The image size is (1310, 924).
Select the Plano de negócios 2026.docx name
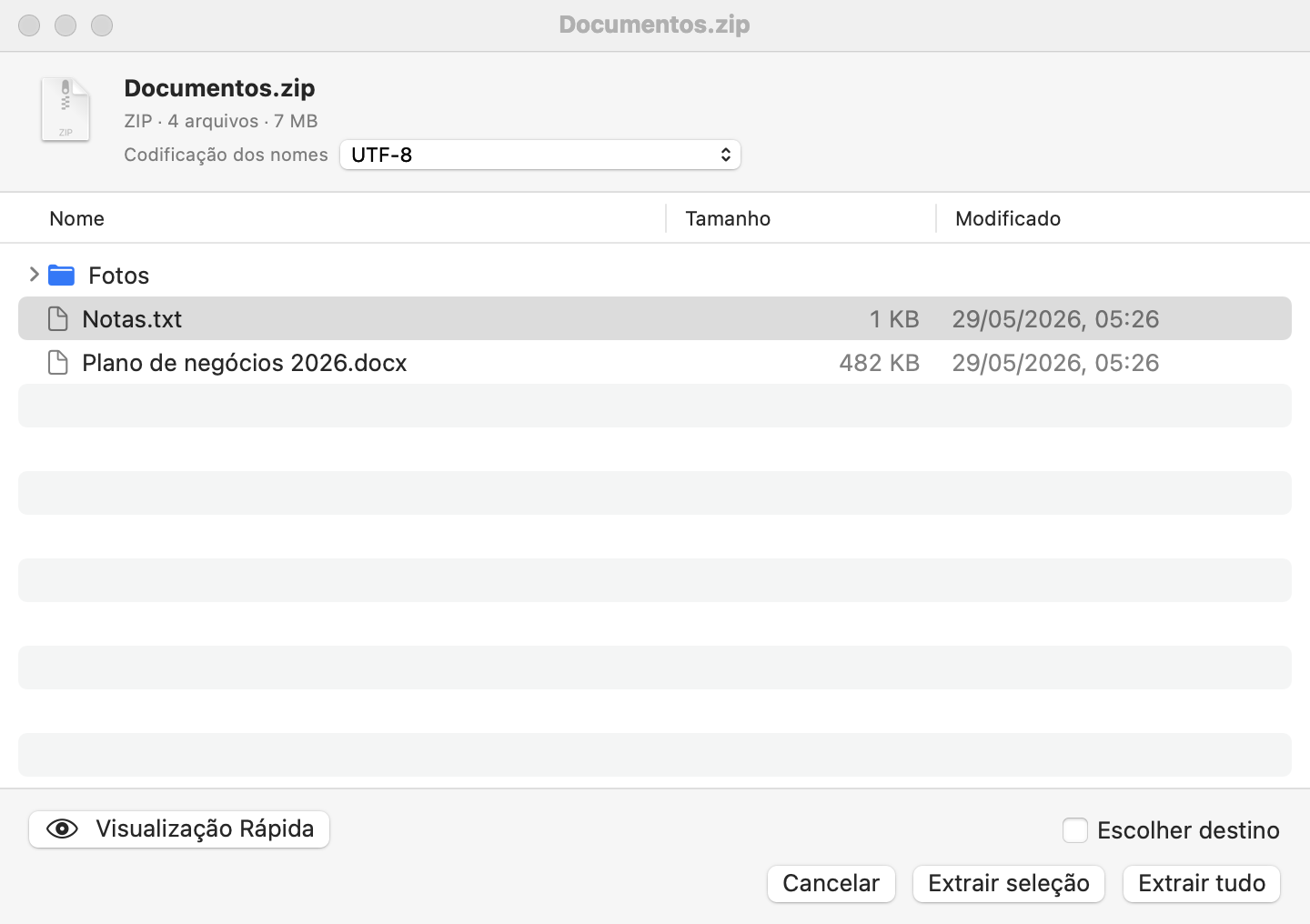pos(245,363)
